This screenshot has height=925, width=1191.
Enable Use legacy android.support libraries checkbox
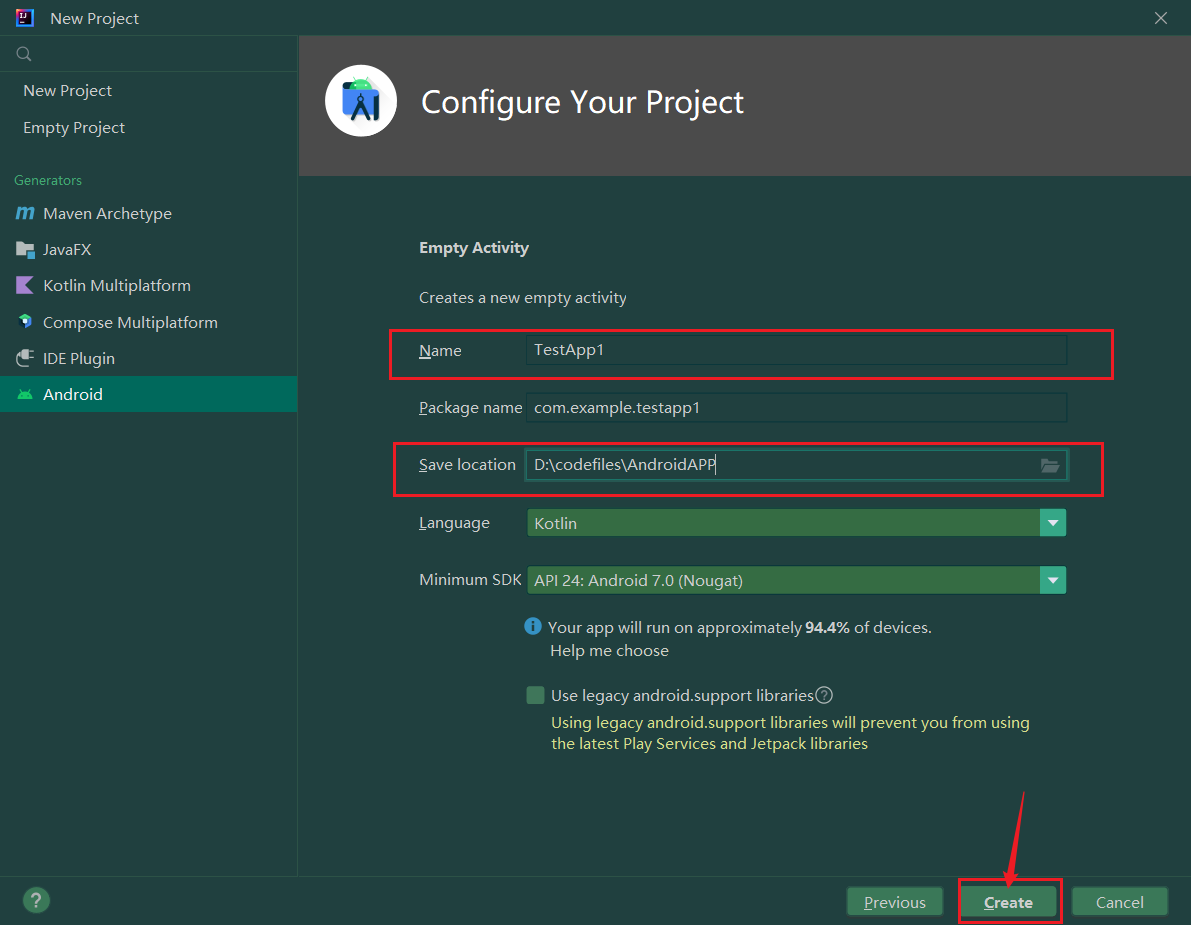click(535, 695)
